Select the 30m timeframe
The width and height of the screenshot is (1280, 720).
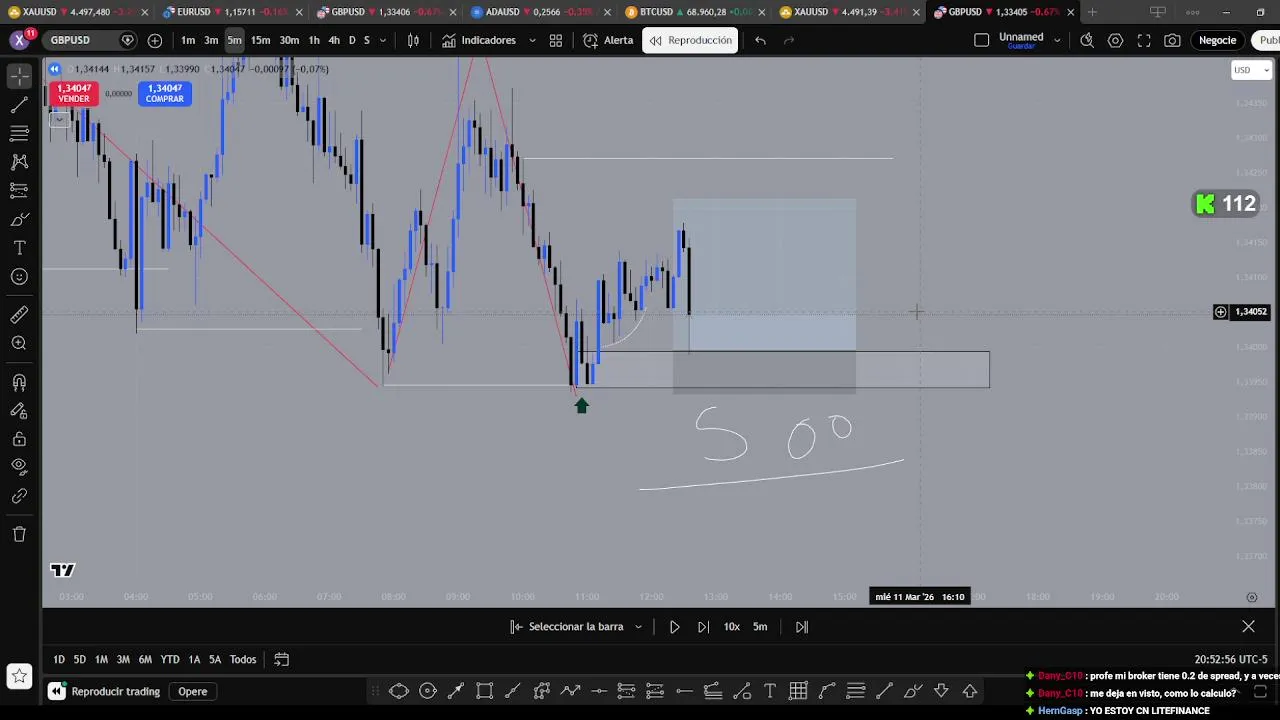pyautogui.click(x=289, y=40)
